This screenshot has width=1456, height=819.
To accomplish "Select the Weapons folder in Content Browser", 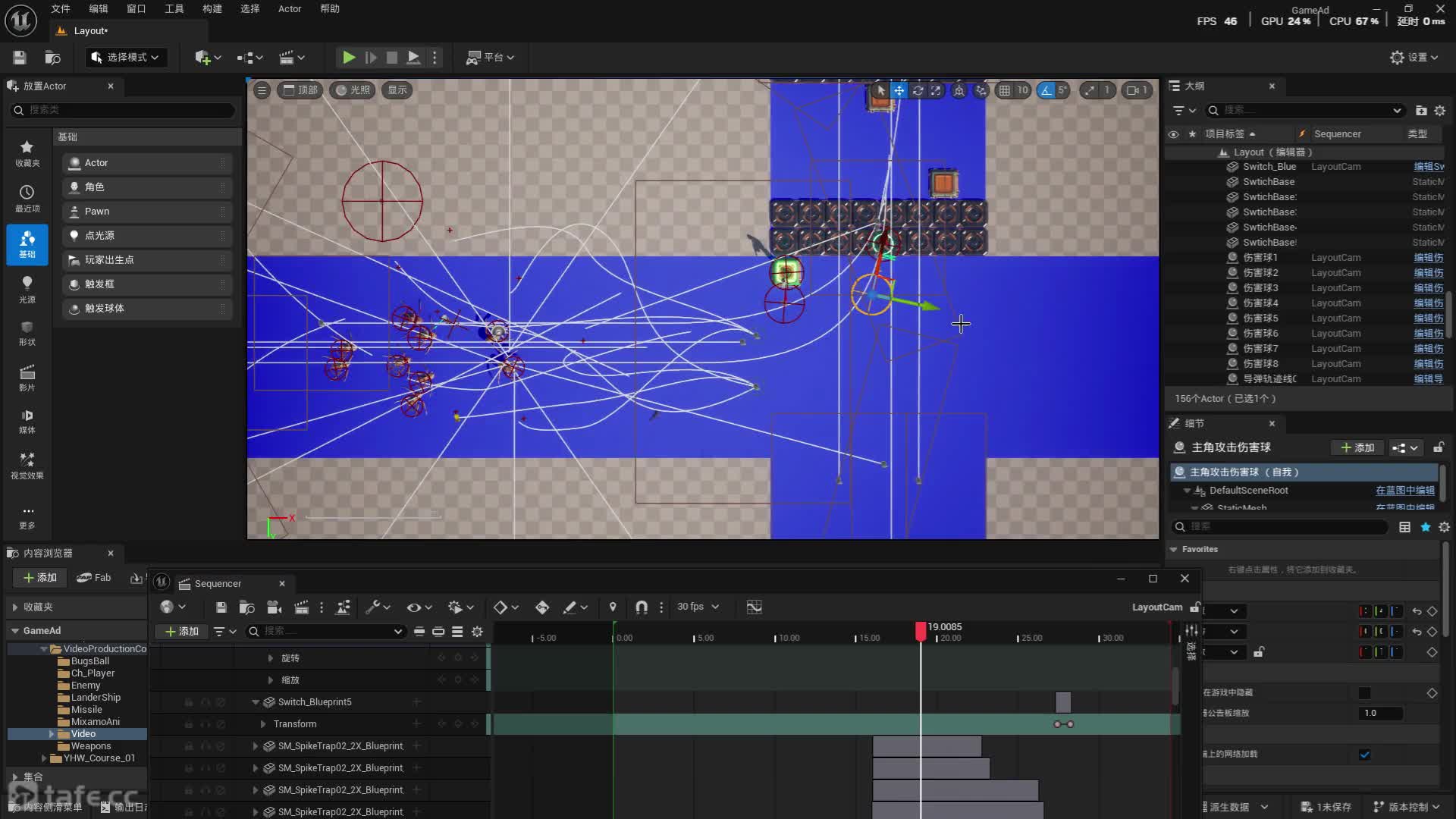I will pyautogui.click(x=90, y=746).
